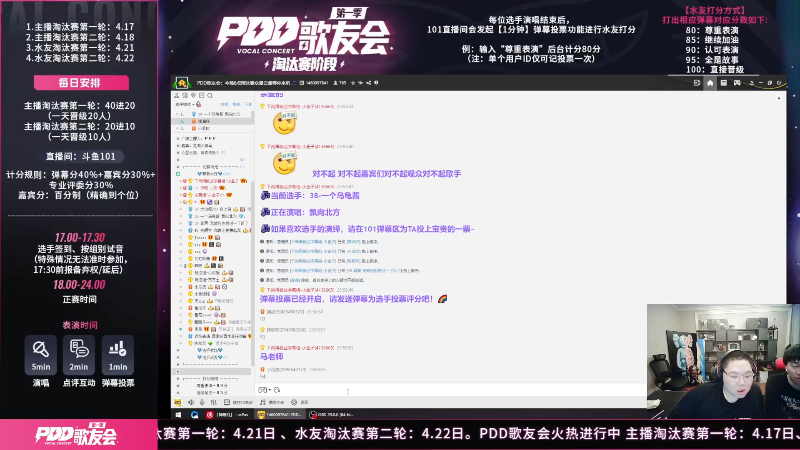The width and height of the screenshot is (800, 450).
Task: Click the search magnifier above the channel list
Action: click(x=210, y=95)
